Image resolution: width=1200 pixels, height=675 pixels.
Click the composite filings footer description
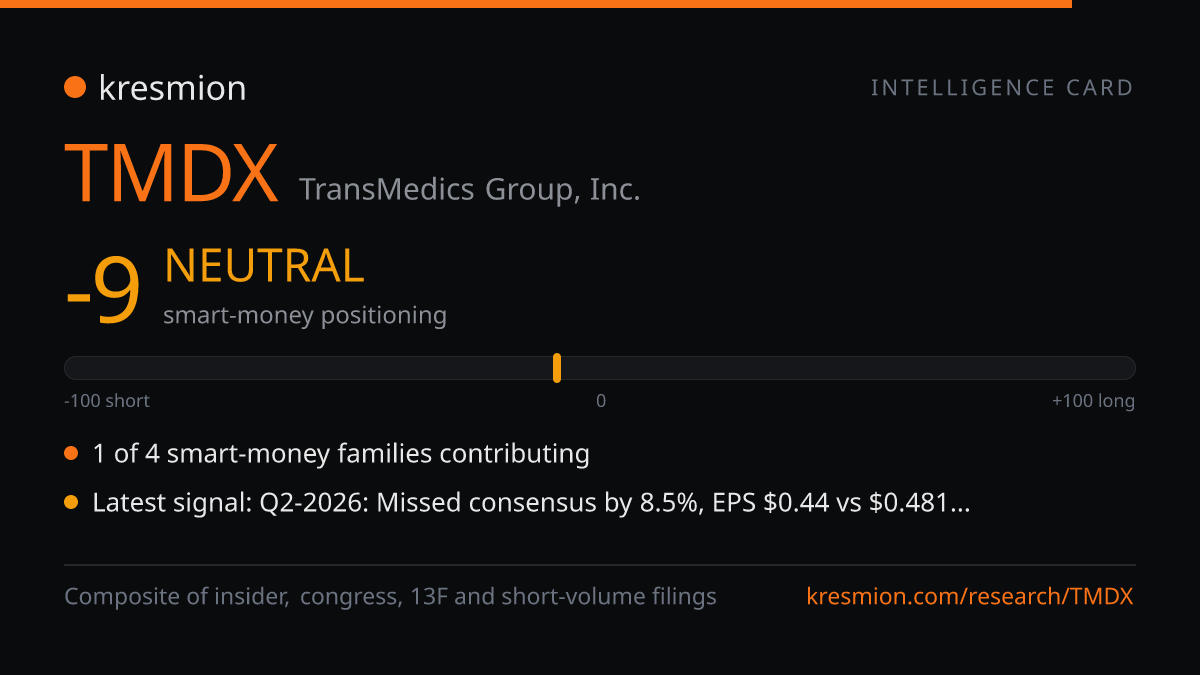pyautogui.click(x=390, y=597)
